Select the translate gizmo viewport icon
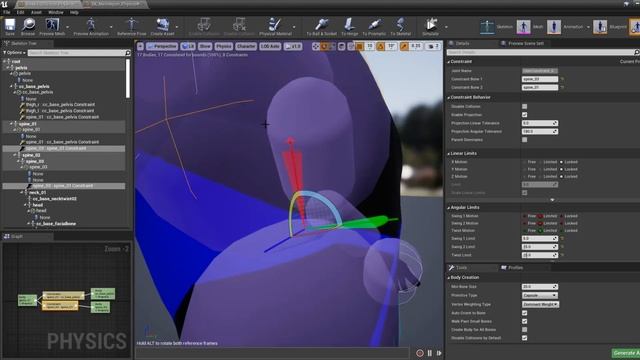 point(316,47)
